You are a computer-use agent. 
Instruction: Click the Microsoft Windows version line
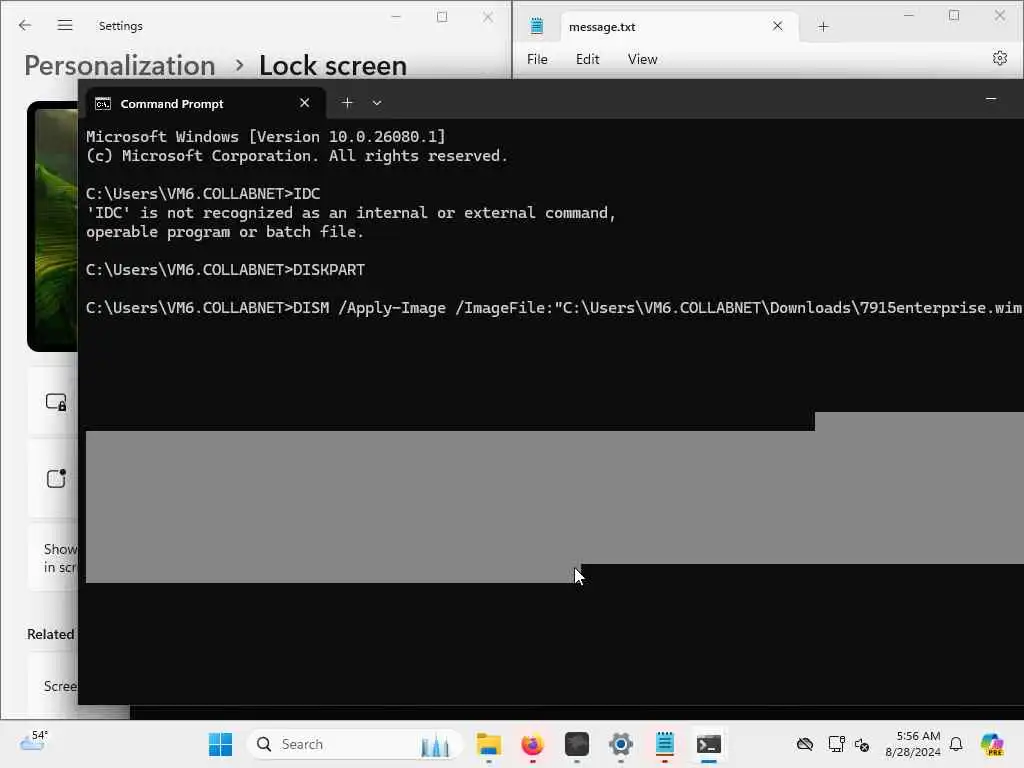point(265,136)
